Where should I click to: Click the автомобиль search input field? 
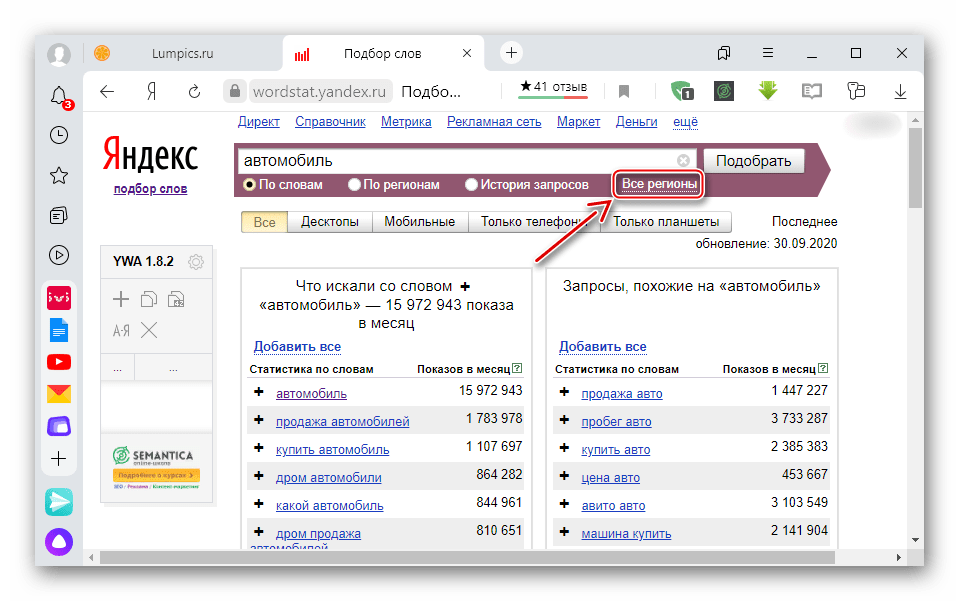(400, 160)
